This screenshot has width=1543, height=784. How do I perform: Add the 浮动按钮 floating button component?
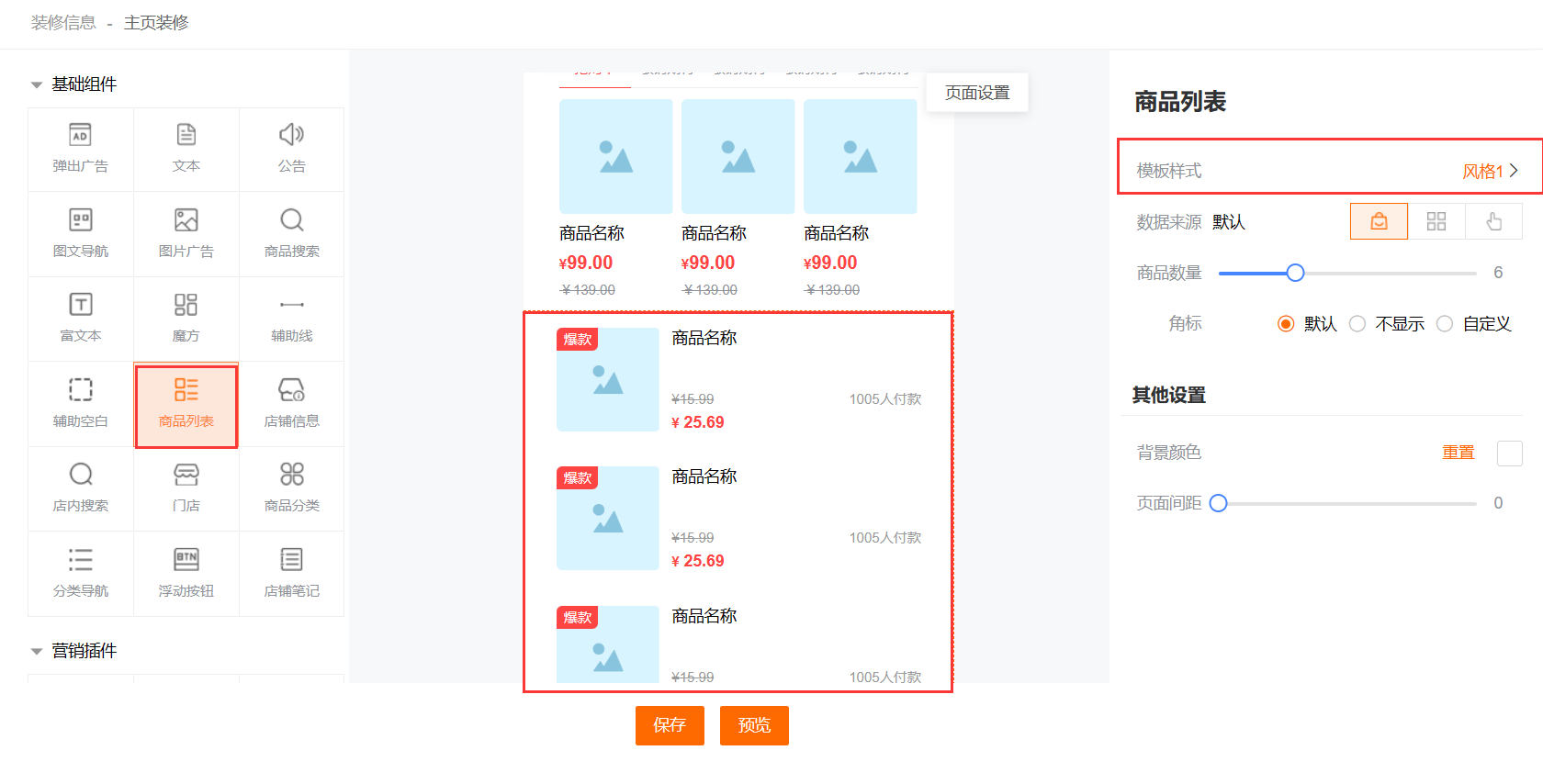186,574
